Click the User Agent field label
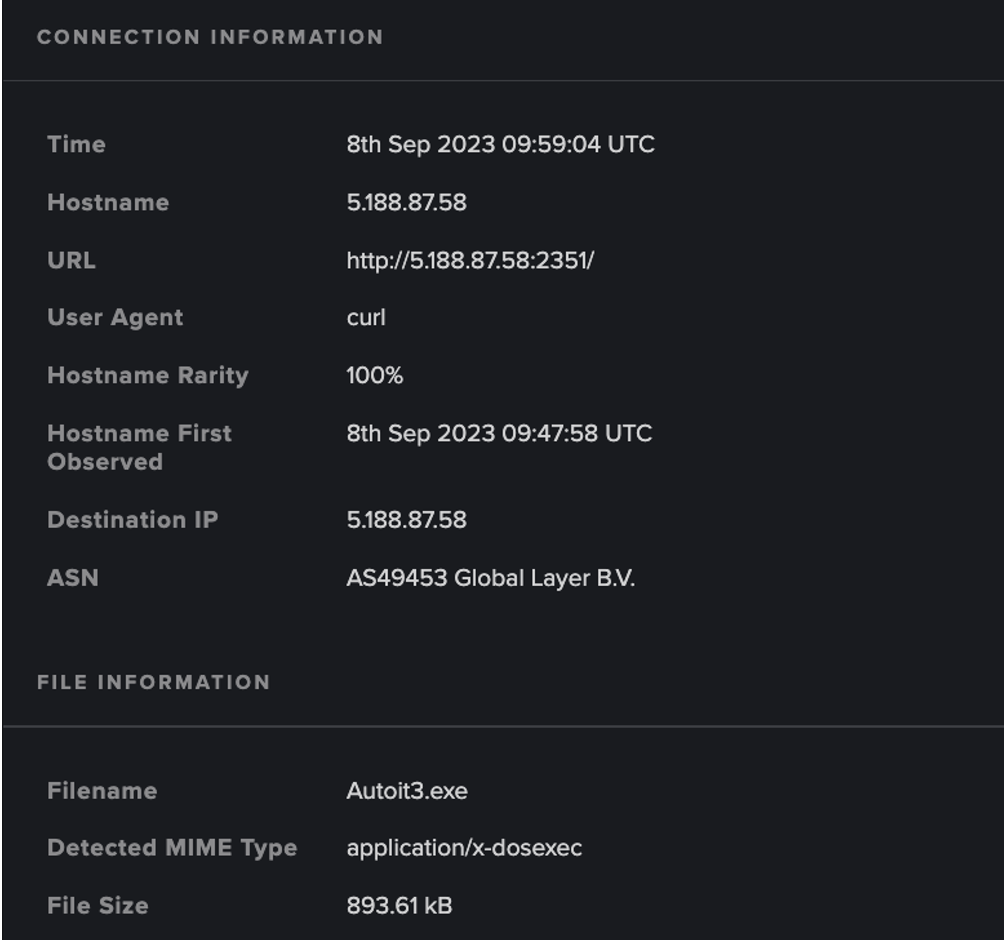 tap(115, 318)
